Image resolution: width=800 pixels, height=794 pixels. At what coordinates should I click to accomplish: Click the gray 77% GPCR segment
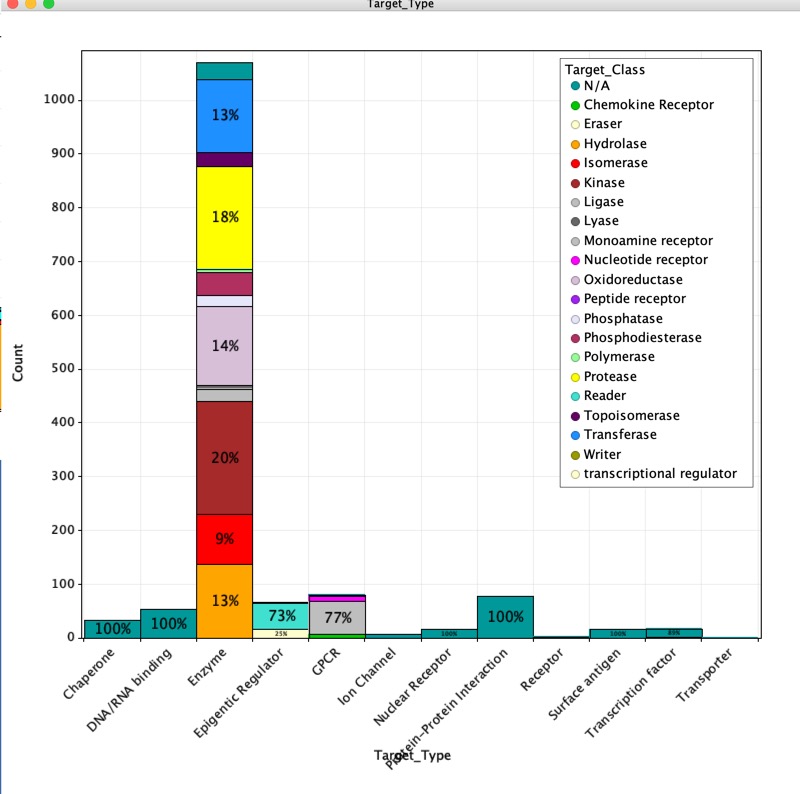[x=337, y=618]
